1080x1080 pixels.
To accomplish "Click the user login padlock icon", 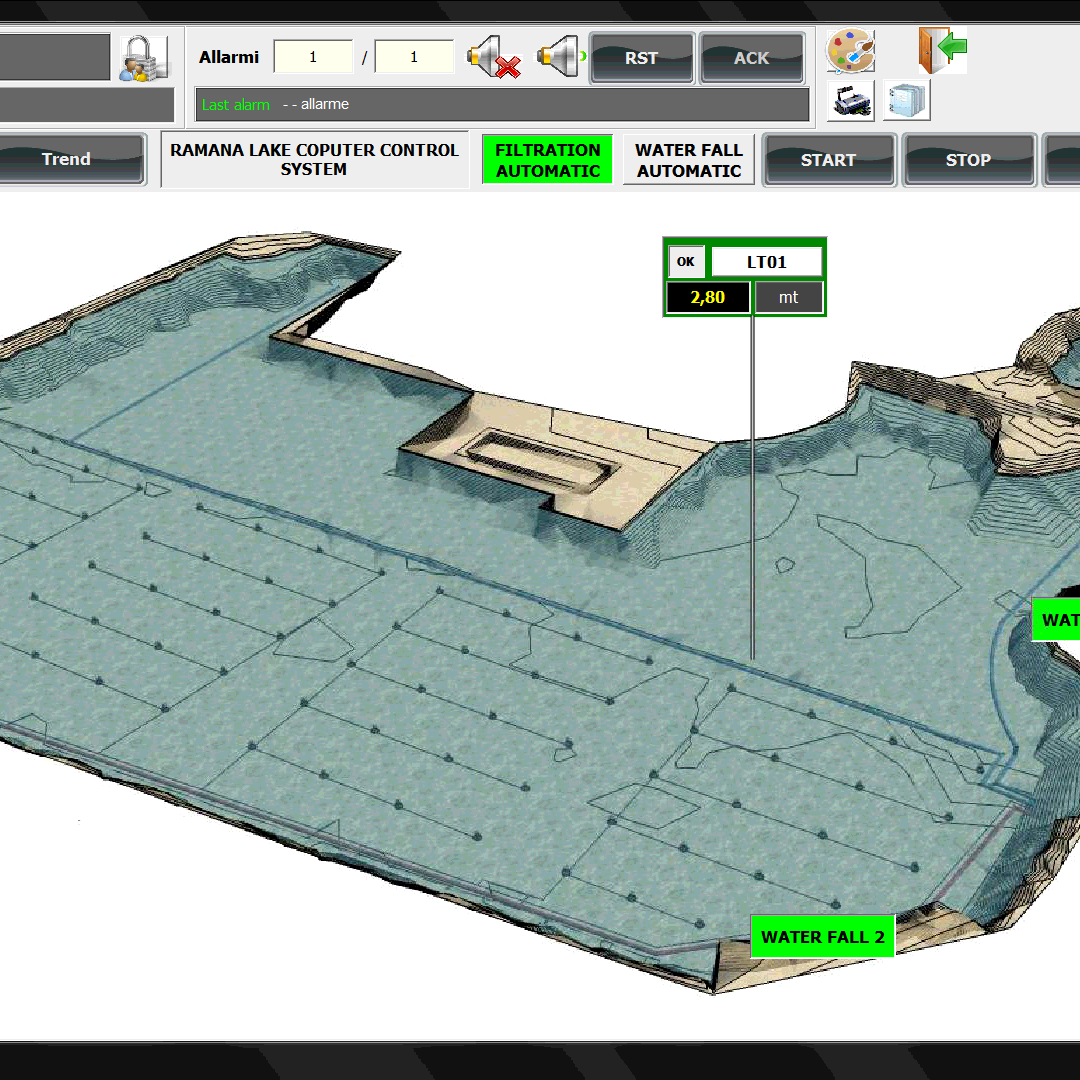I will (143, 58).
